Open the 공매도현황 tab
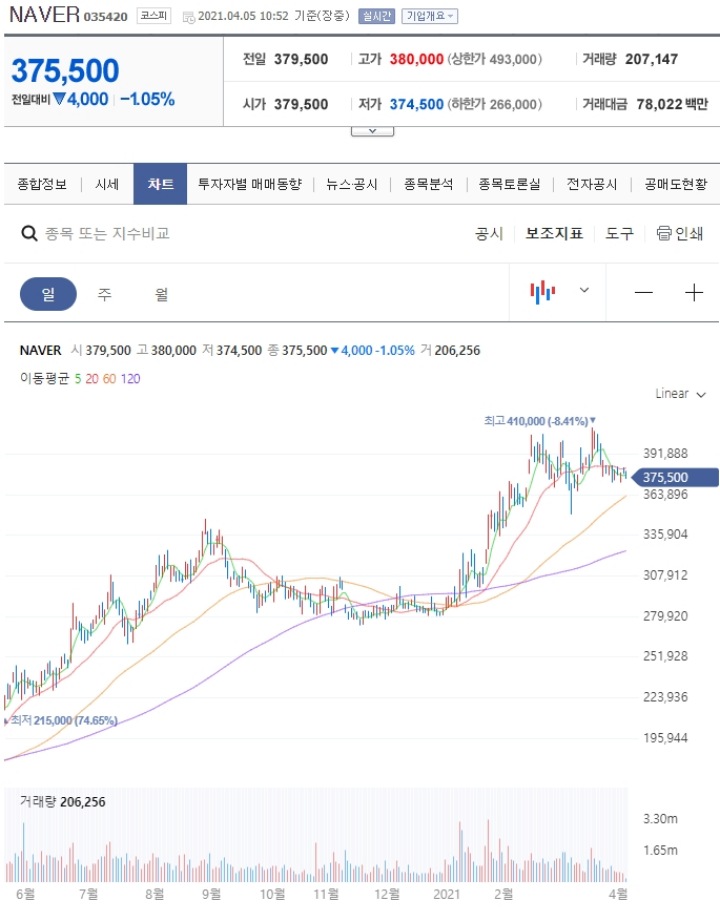720x922 pixels. pyautogui.click(x=675, y=184)
